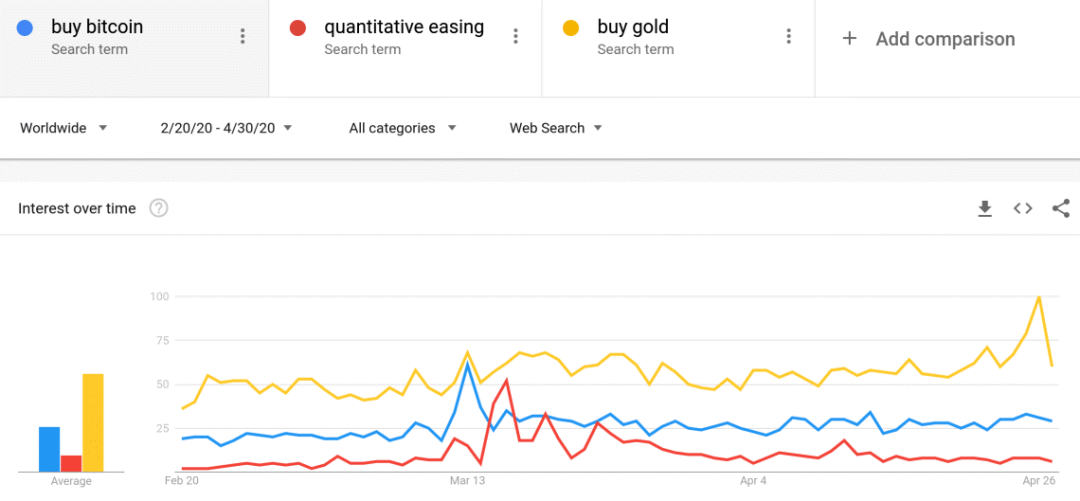Share the Interest over time chart

(1061, 208)
